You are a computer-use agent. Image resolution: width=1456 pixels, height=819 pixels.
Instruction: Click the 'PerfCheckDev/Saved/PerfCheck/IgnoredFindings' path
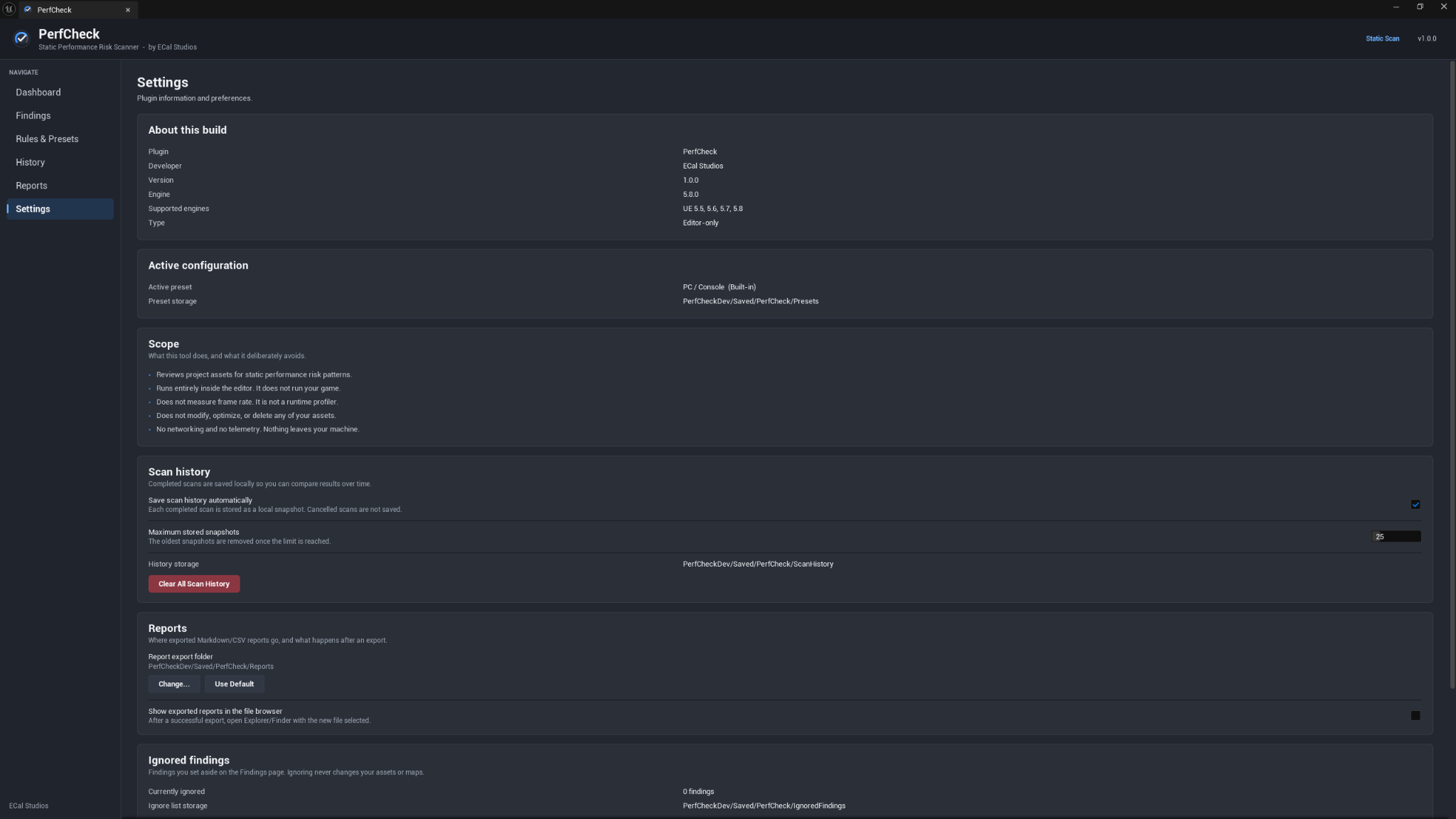(764, 806)
